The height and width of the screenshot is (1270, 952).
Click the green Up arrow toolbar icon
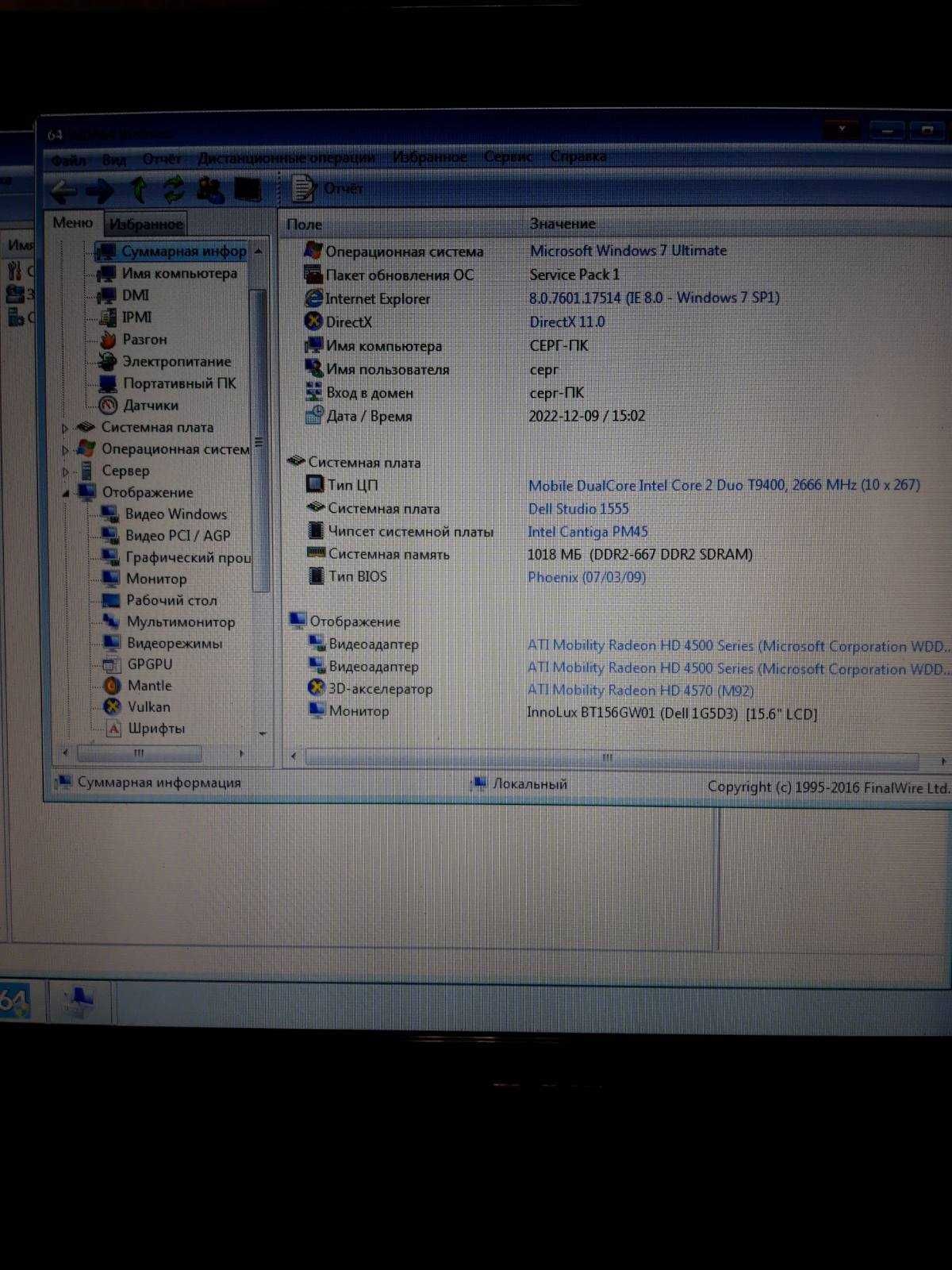(x=139, y=190)
